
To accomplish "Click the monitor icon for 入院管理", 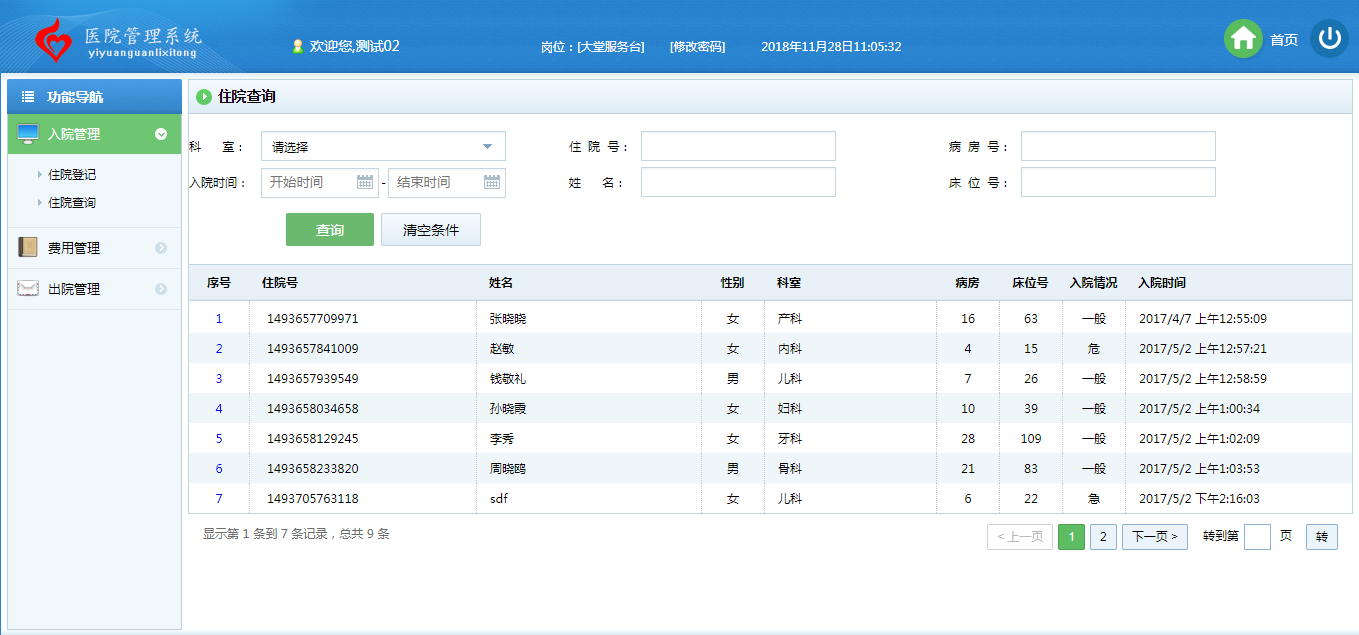I will click(x=28, y=134).
